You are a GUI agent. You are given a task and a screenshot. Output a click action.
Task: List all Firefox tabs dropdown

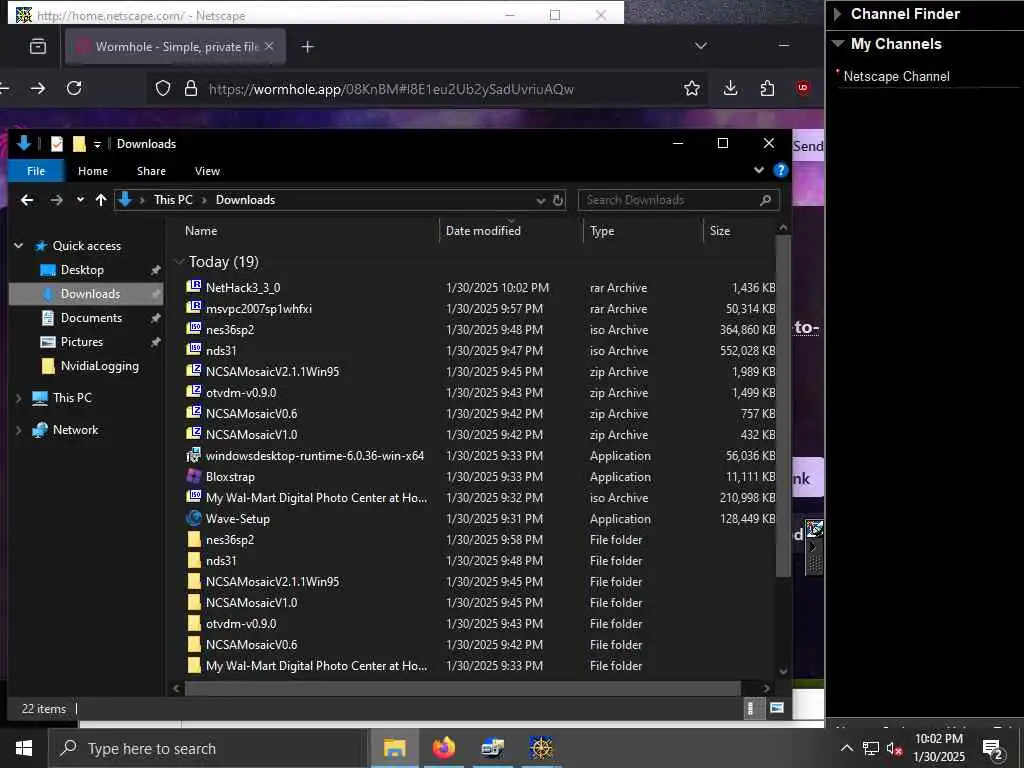(701, 46)
